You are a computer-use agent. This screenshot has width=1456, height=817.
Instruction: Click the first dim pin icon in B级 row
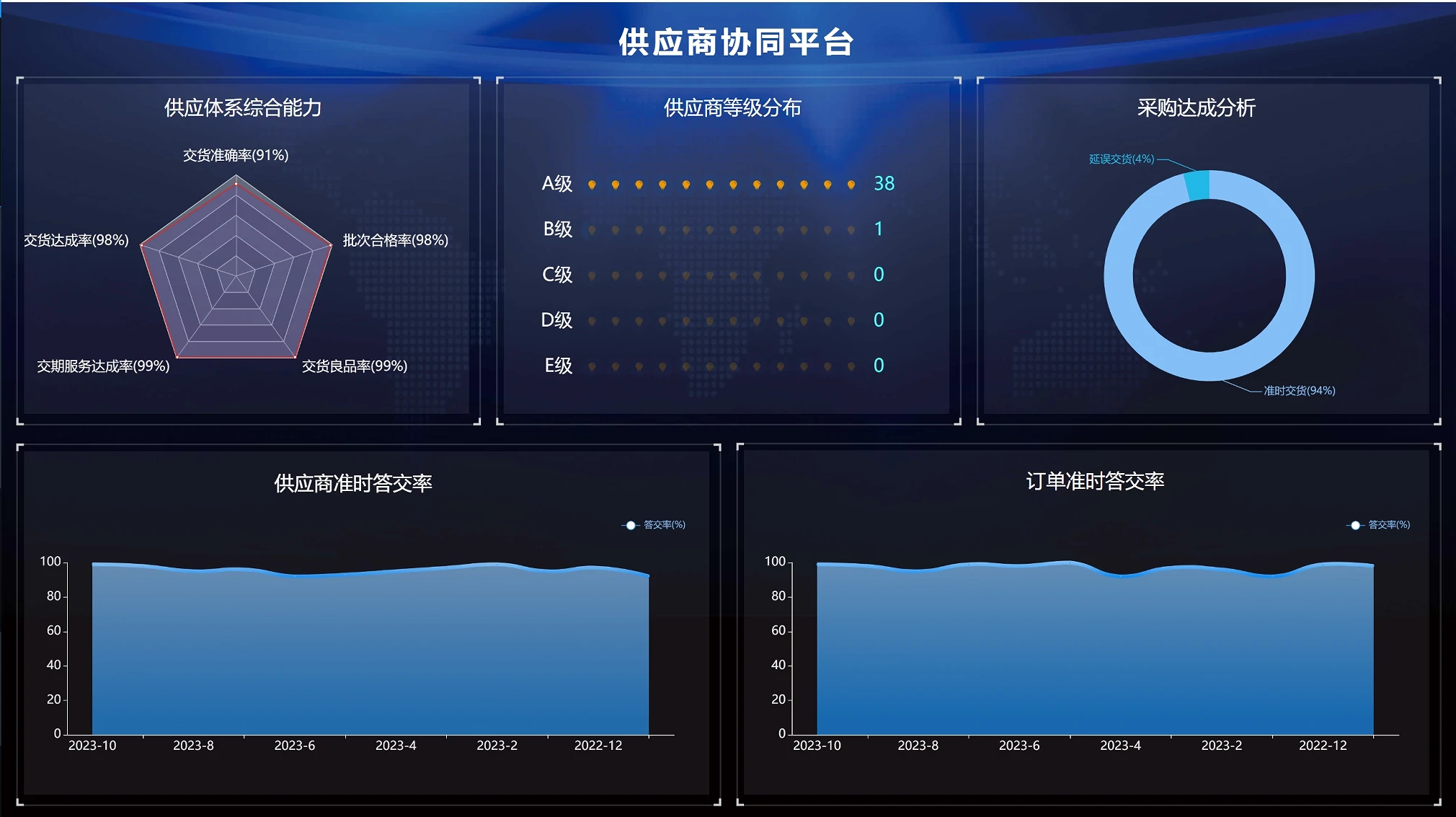click(592, 231)
